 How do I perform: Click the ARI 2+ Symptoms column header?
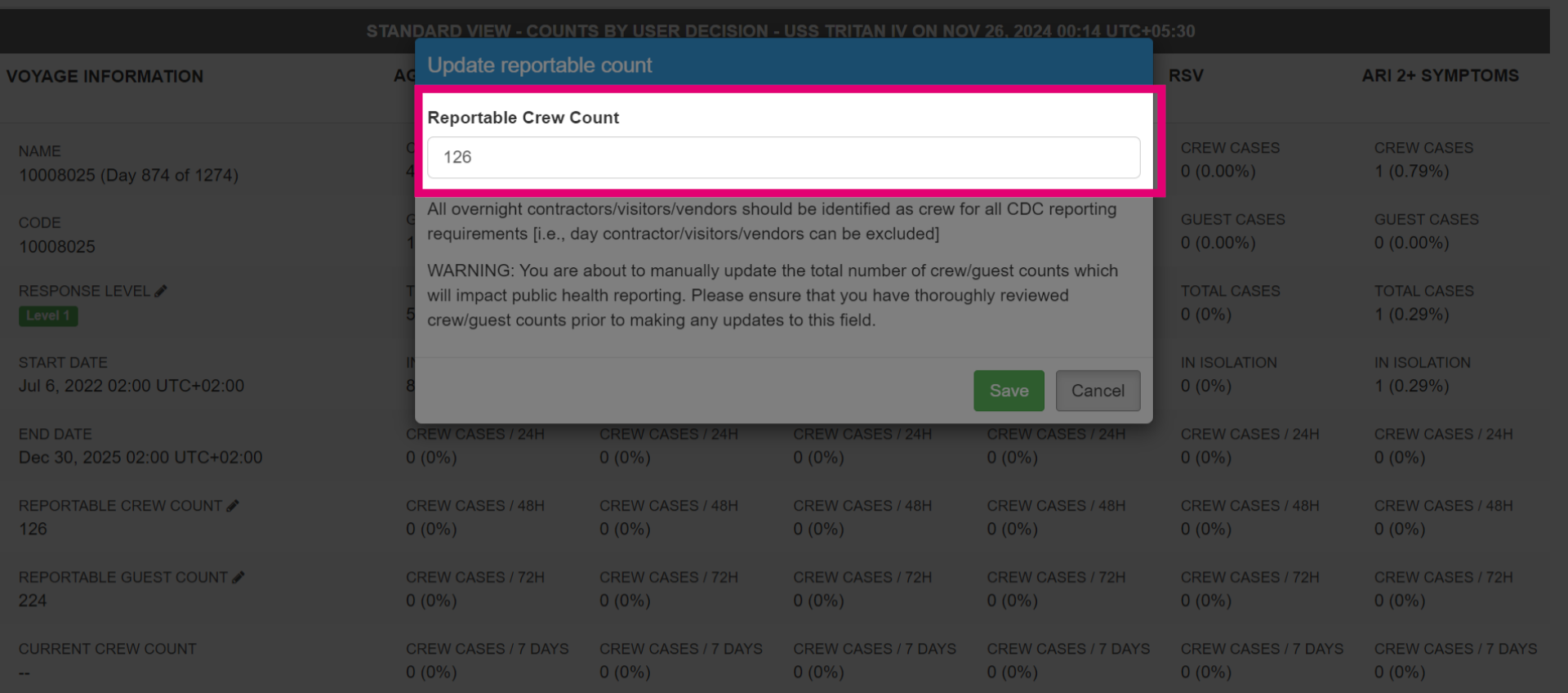coord(1440,76)
